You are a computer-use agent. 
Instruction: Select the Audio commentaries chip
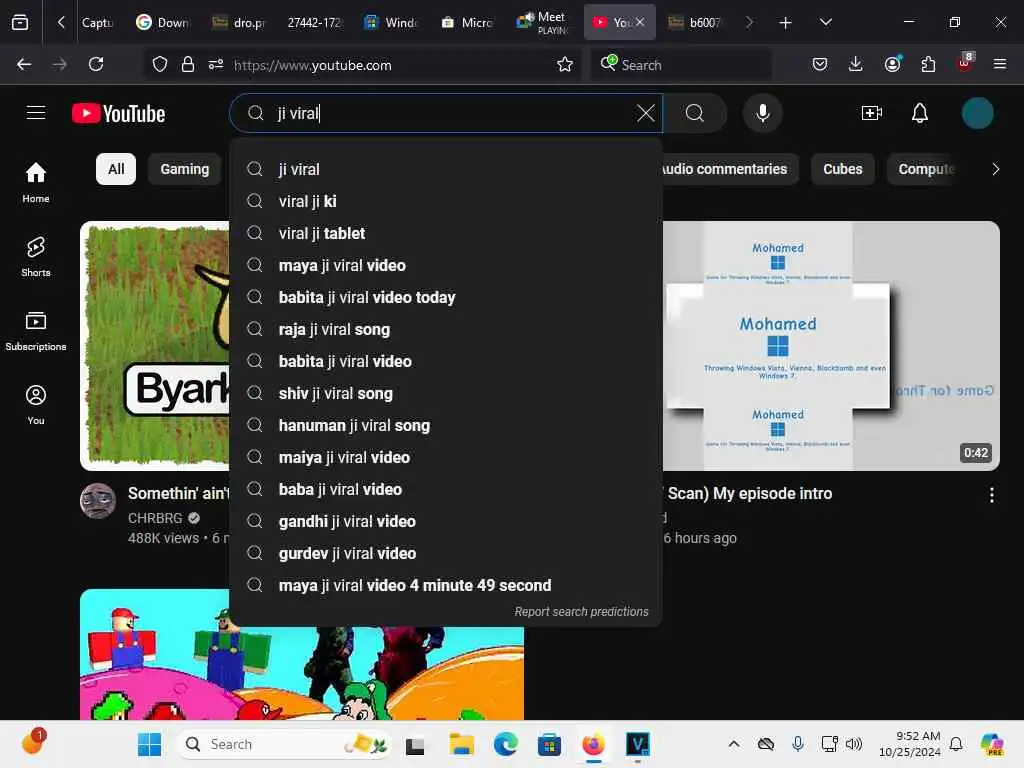pyautogui.click(x=729, y=169)
